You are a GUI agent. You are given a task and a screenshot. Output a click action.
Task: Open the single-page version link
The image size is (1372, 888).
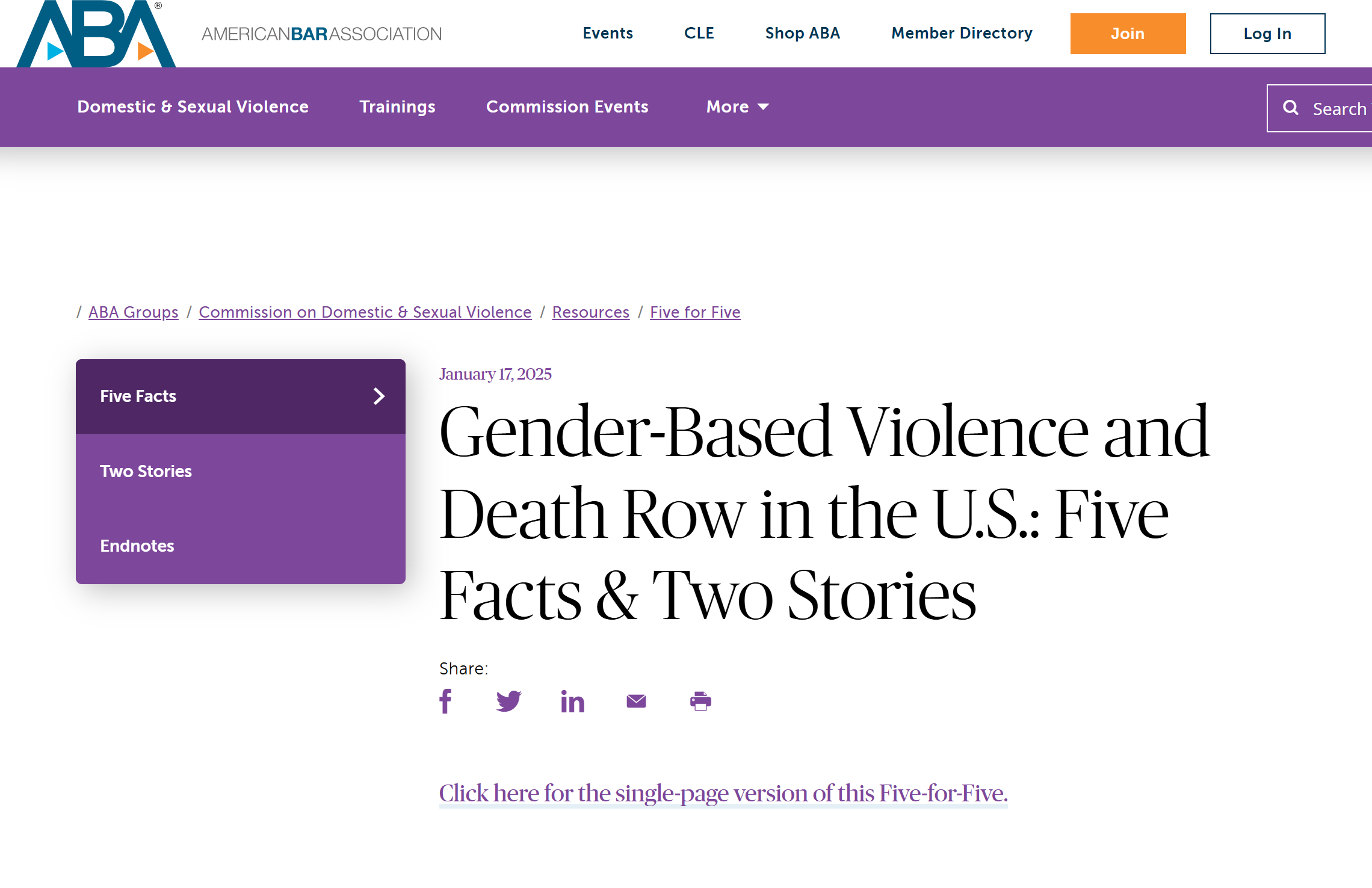723,793
